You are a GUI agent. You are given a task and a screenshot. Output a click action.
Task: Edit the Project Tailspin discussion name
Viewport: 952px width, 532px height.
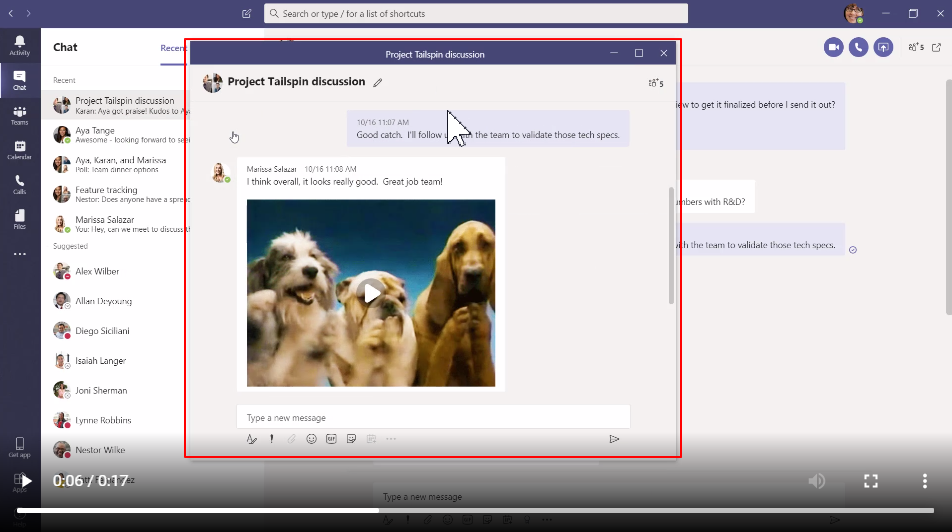(x=378, y=83)
